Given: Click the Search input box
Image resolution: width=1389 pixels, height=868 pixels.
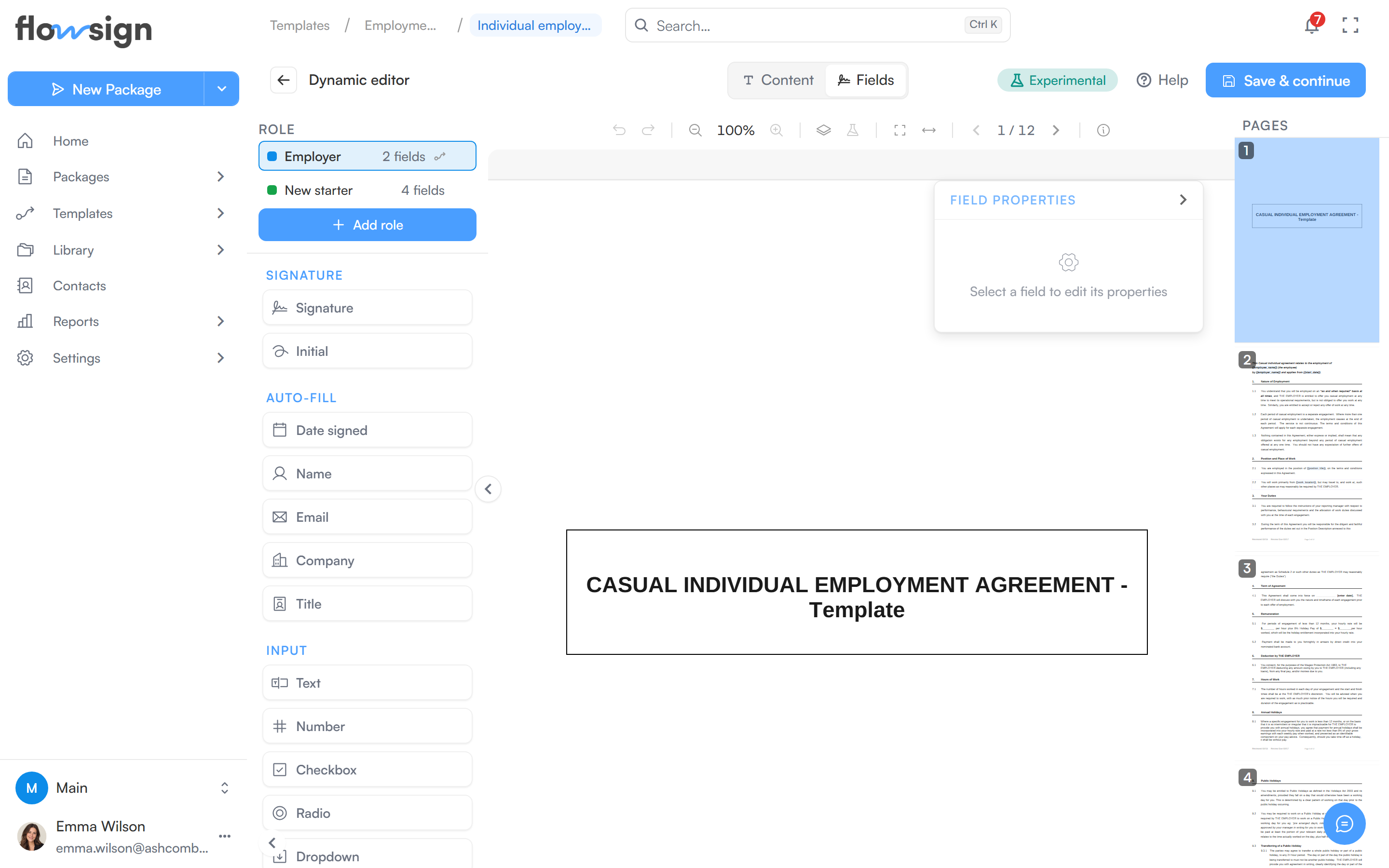Looking at the screenshot, I should coord(817,25).
